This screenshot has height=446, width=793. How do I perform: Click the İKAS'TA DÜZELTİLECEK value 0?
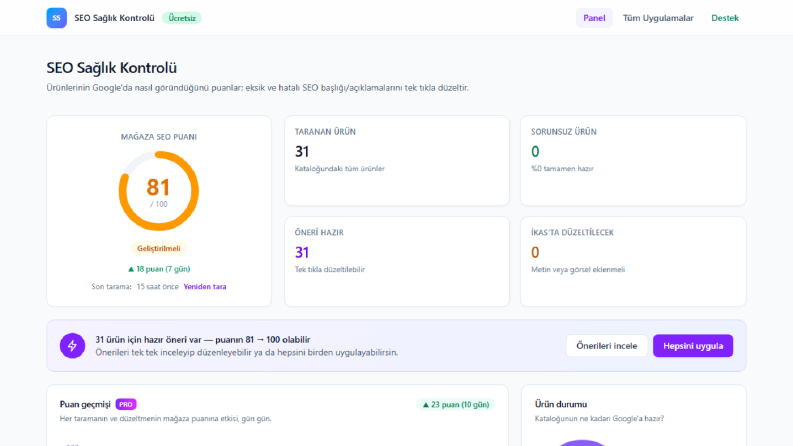point(535,252)
